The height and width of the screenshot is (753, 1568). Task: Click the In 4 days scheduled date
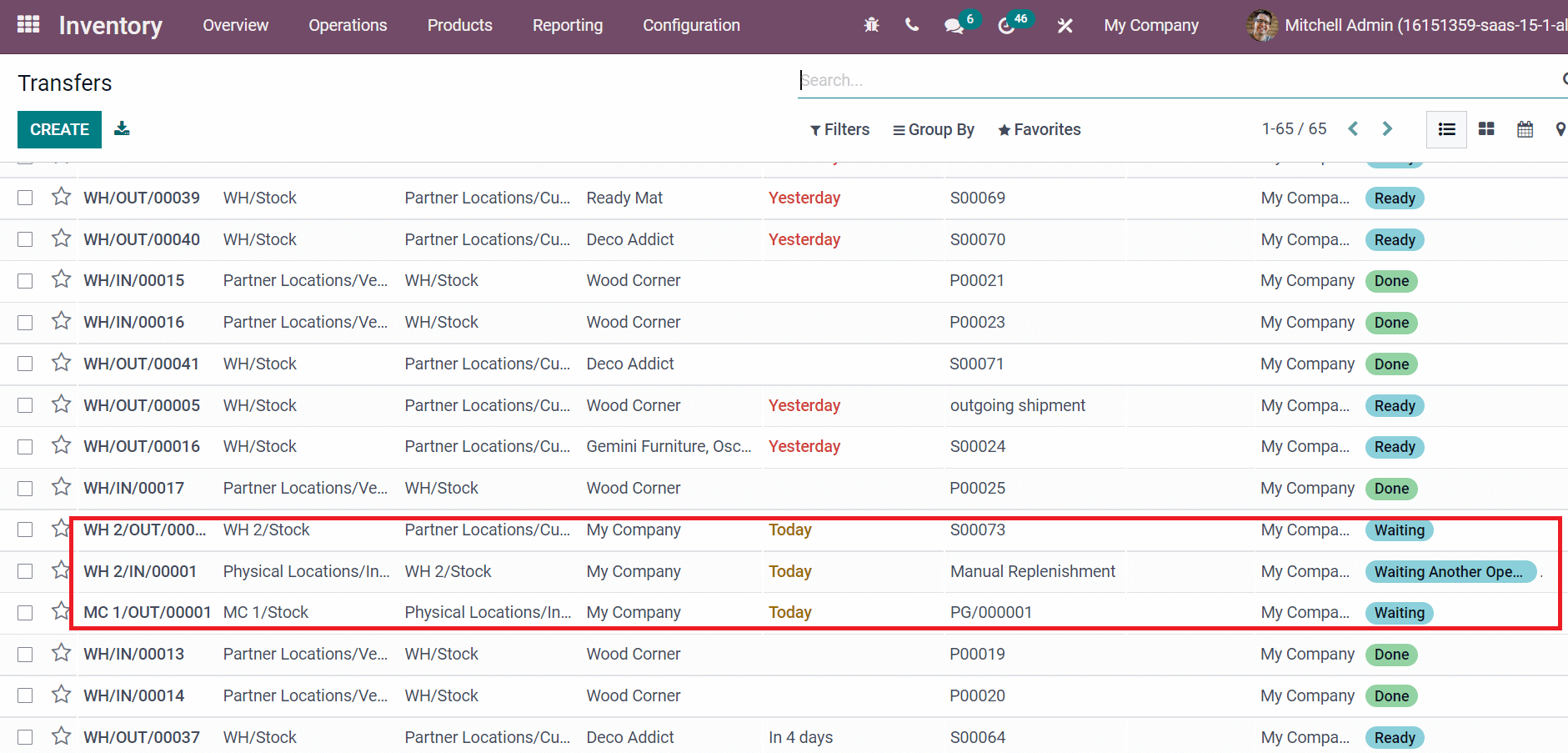click(800, 737)
